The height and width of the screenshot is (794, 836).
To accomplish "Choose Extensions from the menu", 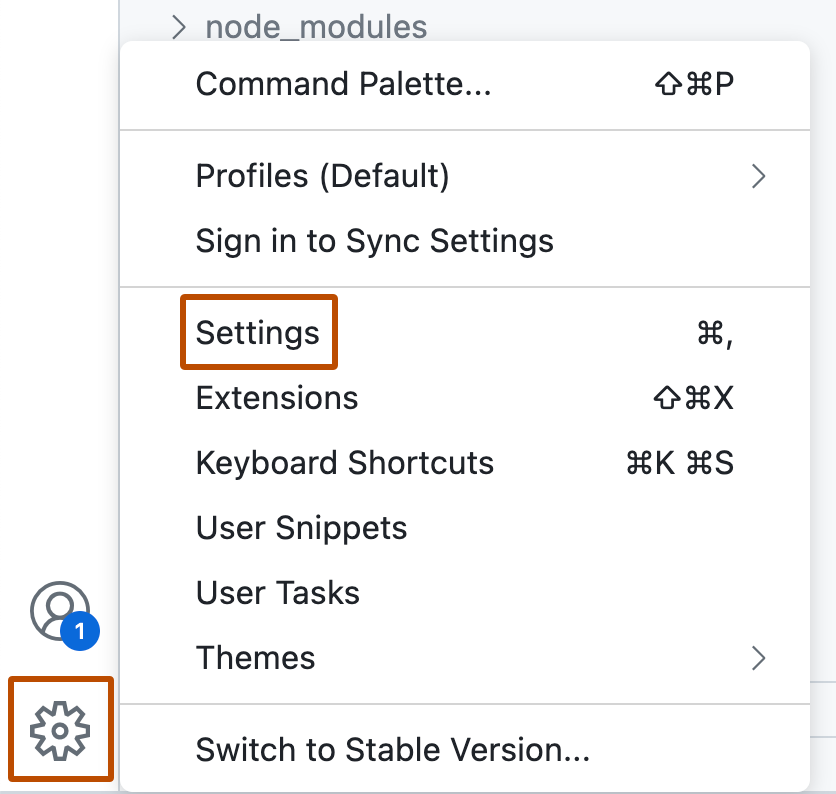I will tap(277, 397).
